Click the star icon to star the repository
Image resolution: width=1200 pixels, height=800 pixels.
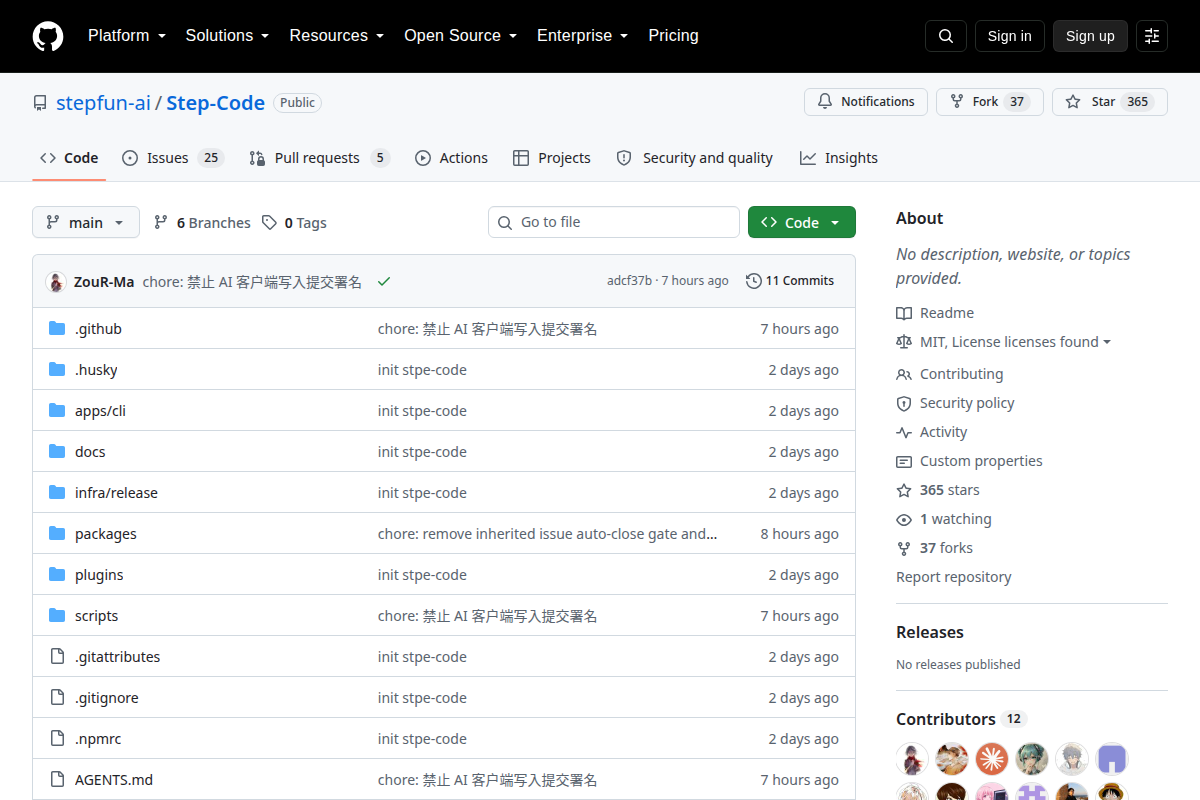pos(1073,102)
